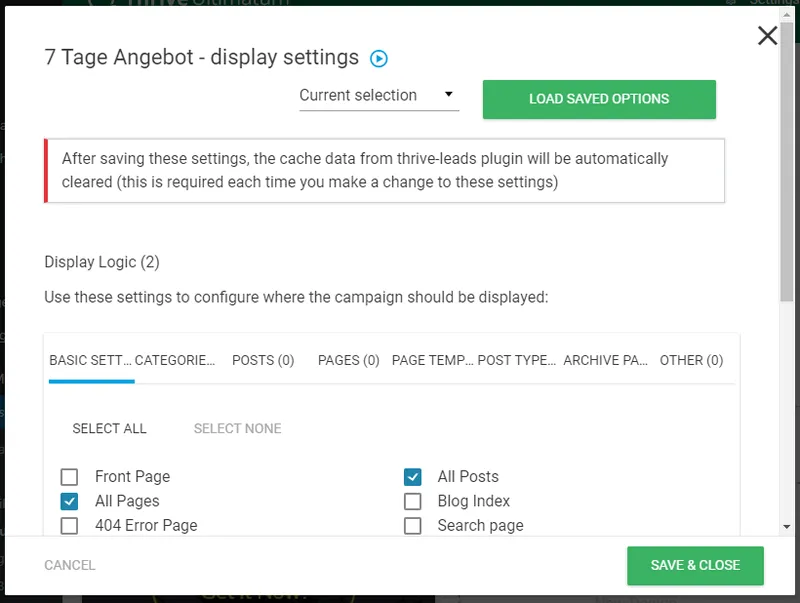The image size is (800, 603).
Task: Open the Other (0) tab
Action: pyautogui.click(x=691, y=360)
